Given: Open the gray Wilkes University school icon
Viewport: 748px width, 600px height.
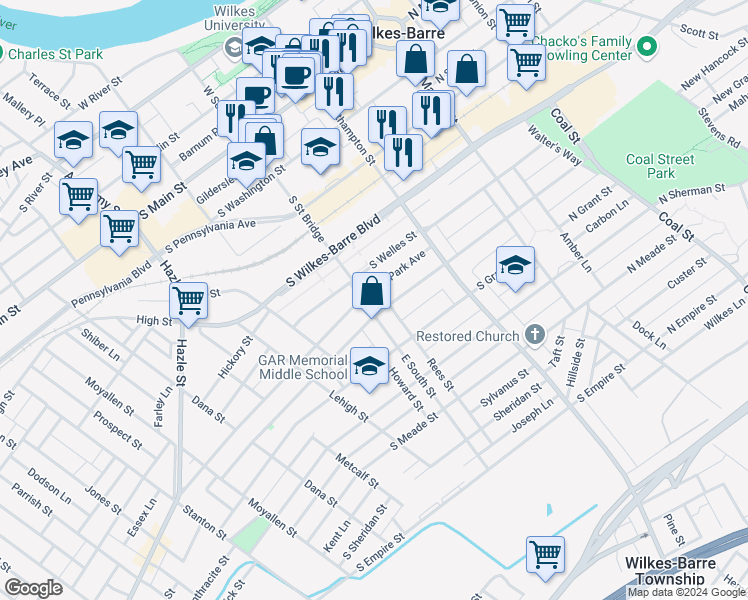Looking at the screenshot, I should coord(234,48).
